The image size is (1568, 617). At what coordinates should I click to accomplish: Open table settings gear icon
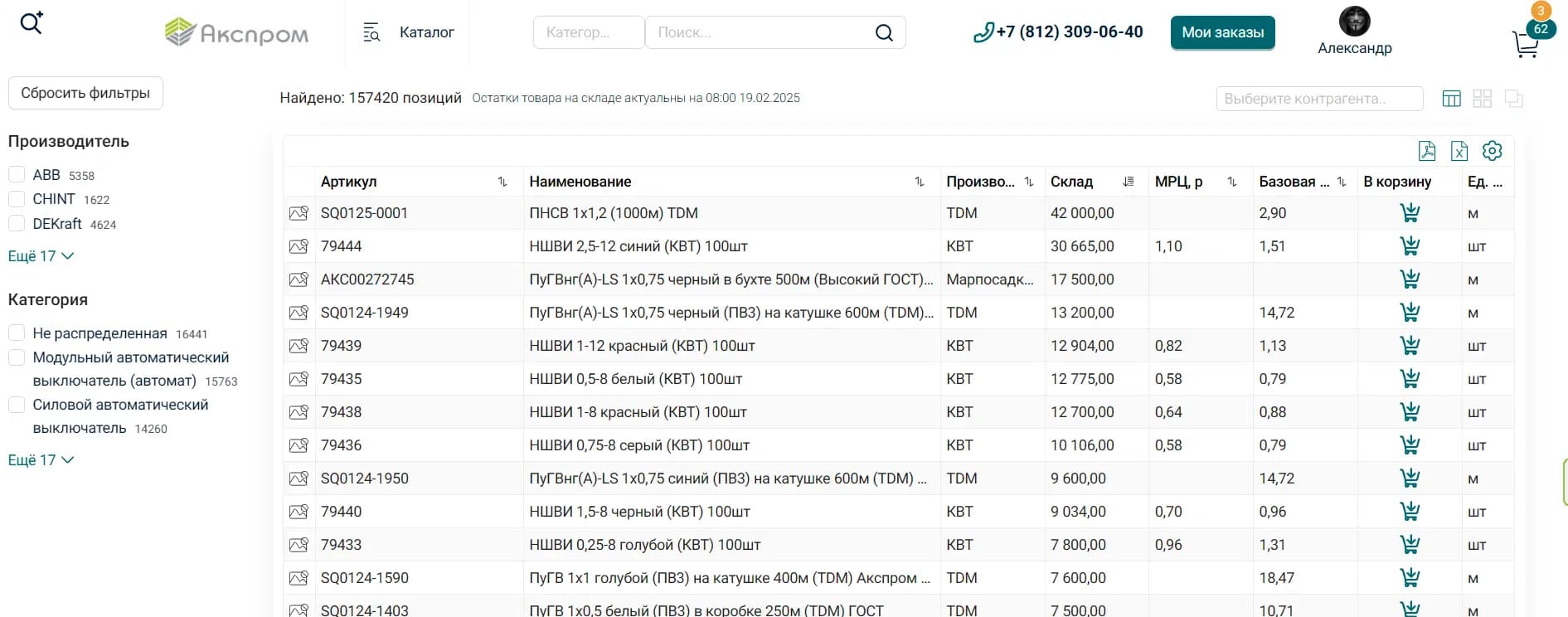click(1492, 151)
